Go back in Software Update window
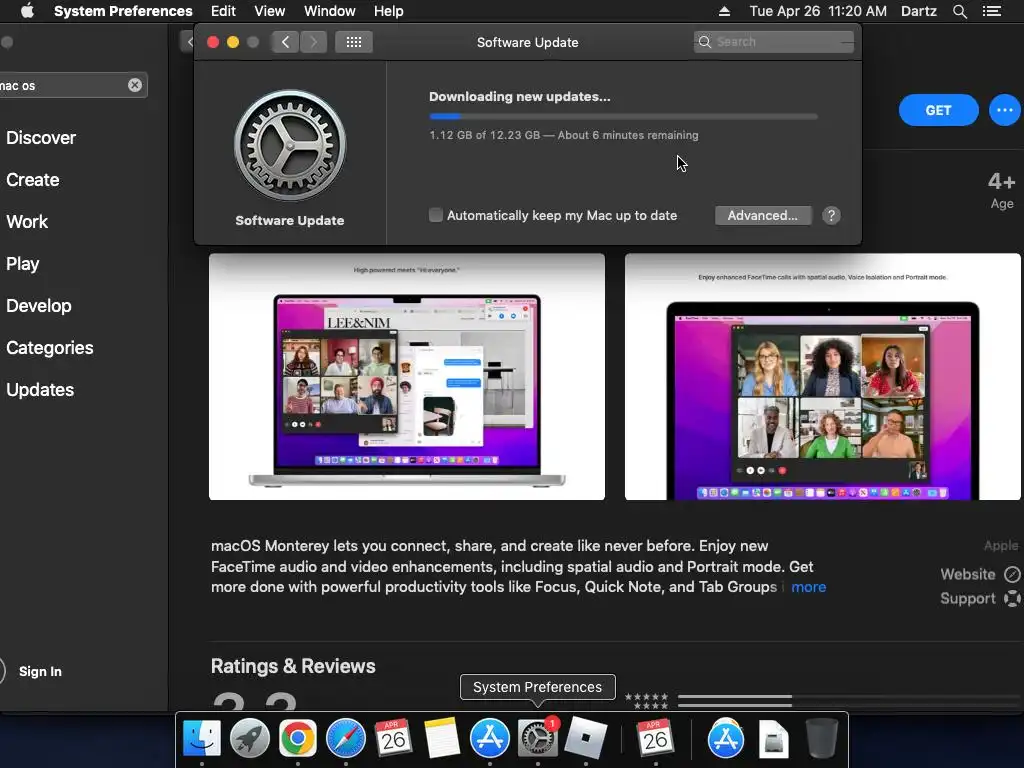Viewport: 1024px width, 768px height. point(285,42)
